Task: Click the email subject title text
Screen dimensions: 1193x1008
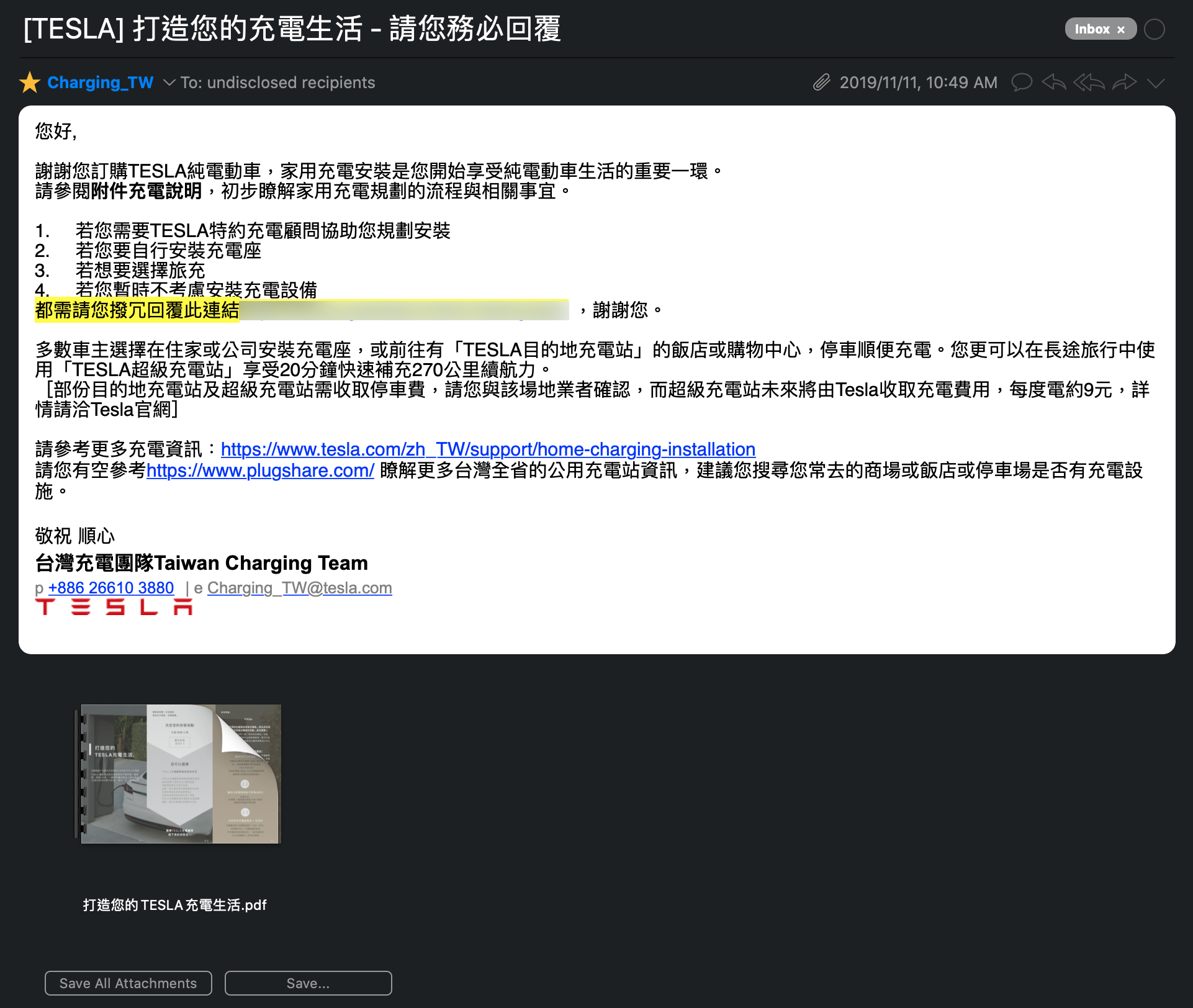Action: coord(292,29)
